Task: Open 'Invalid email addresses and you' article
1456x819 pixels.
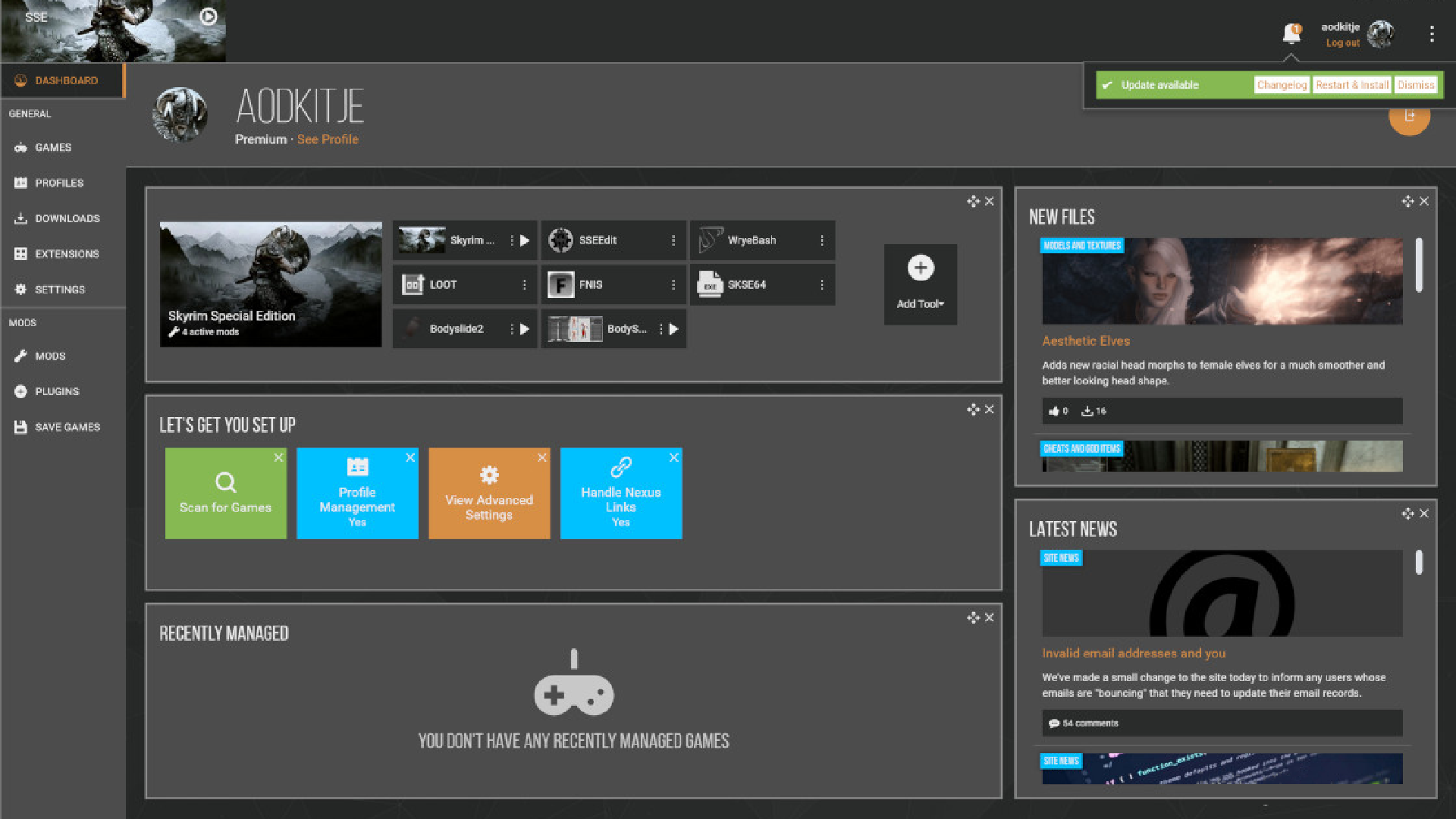Action: (1133, 653)
